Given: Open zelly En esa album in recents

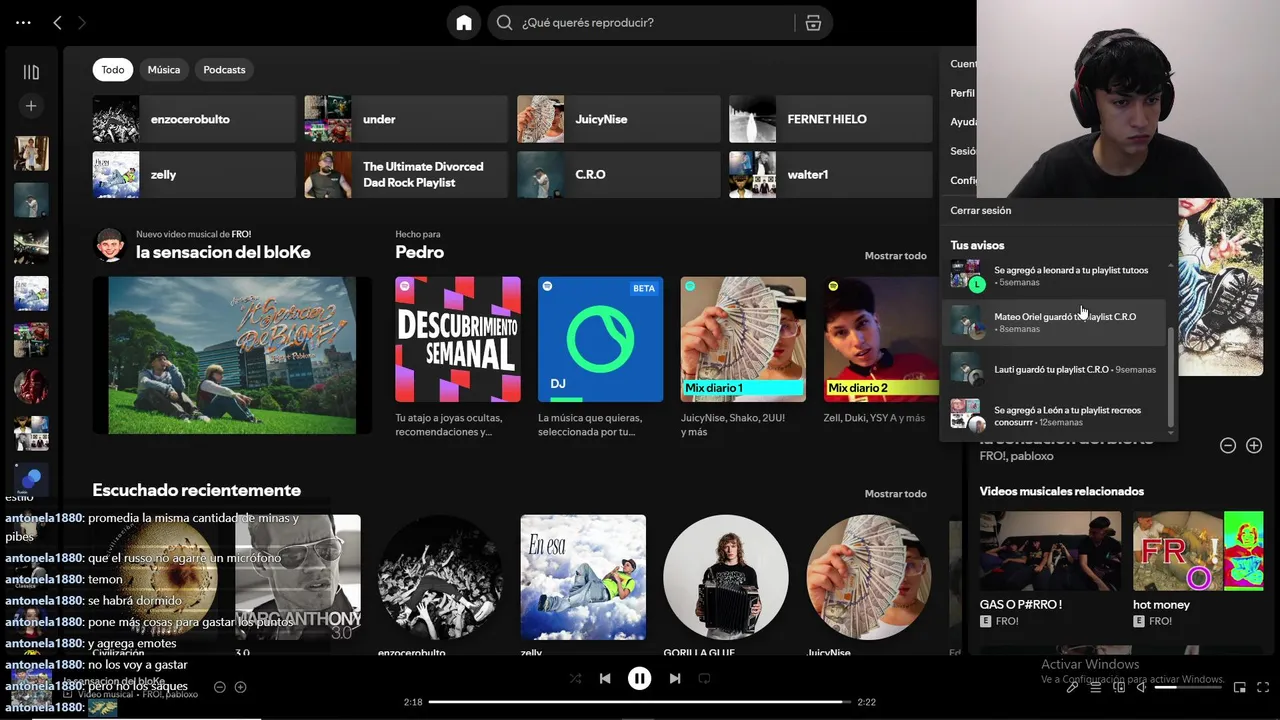Looking at the screenshot, I should (583, 577).
